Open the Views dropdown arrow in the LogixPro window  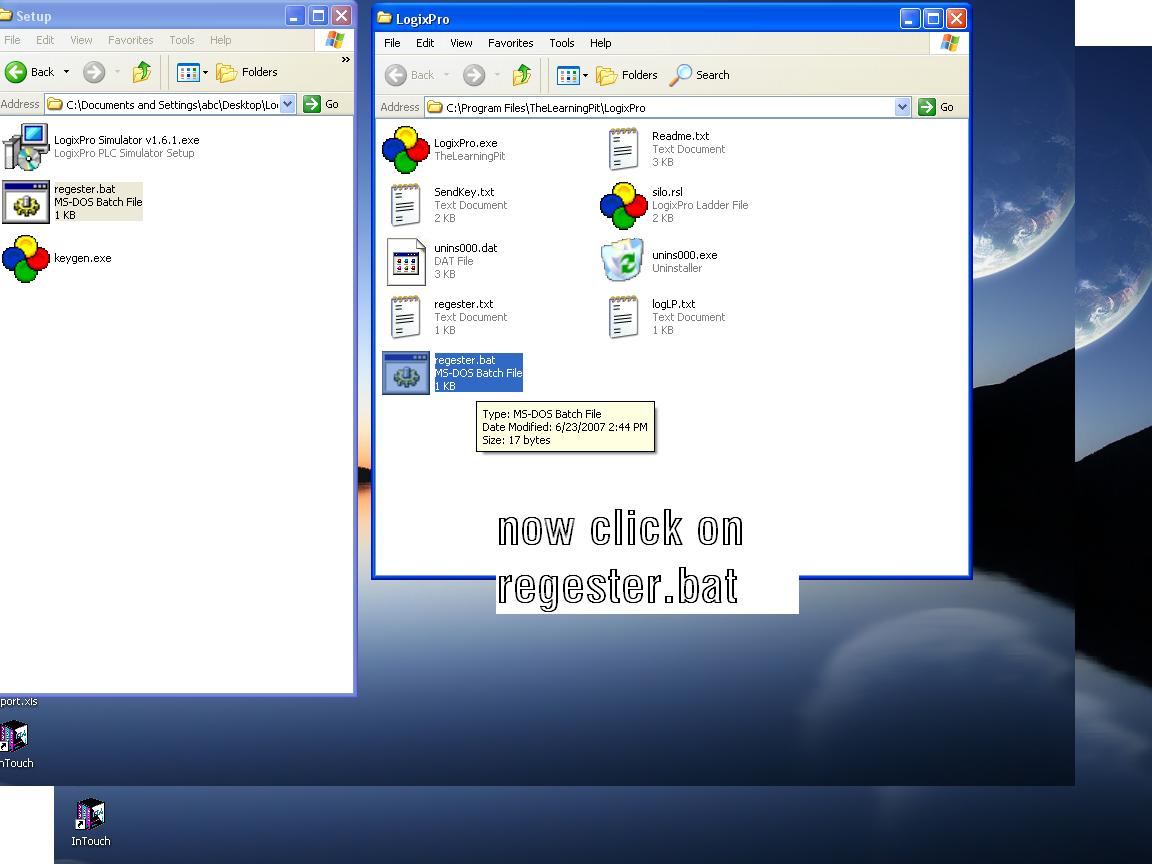coord(585,75)
